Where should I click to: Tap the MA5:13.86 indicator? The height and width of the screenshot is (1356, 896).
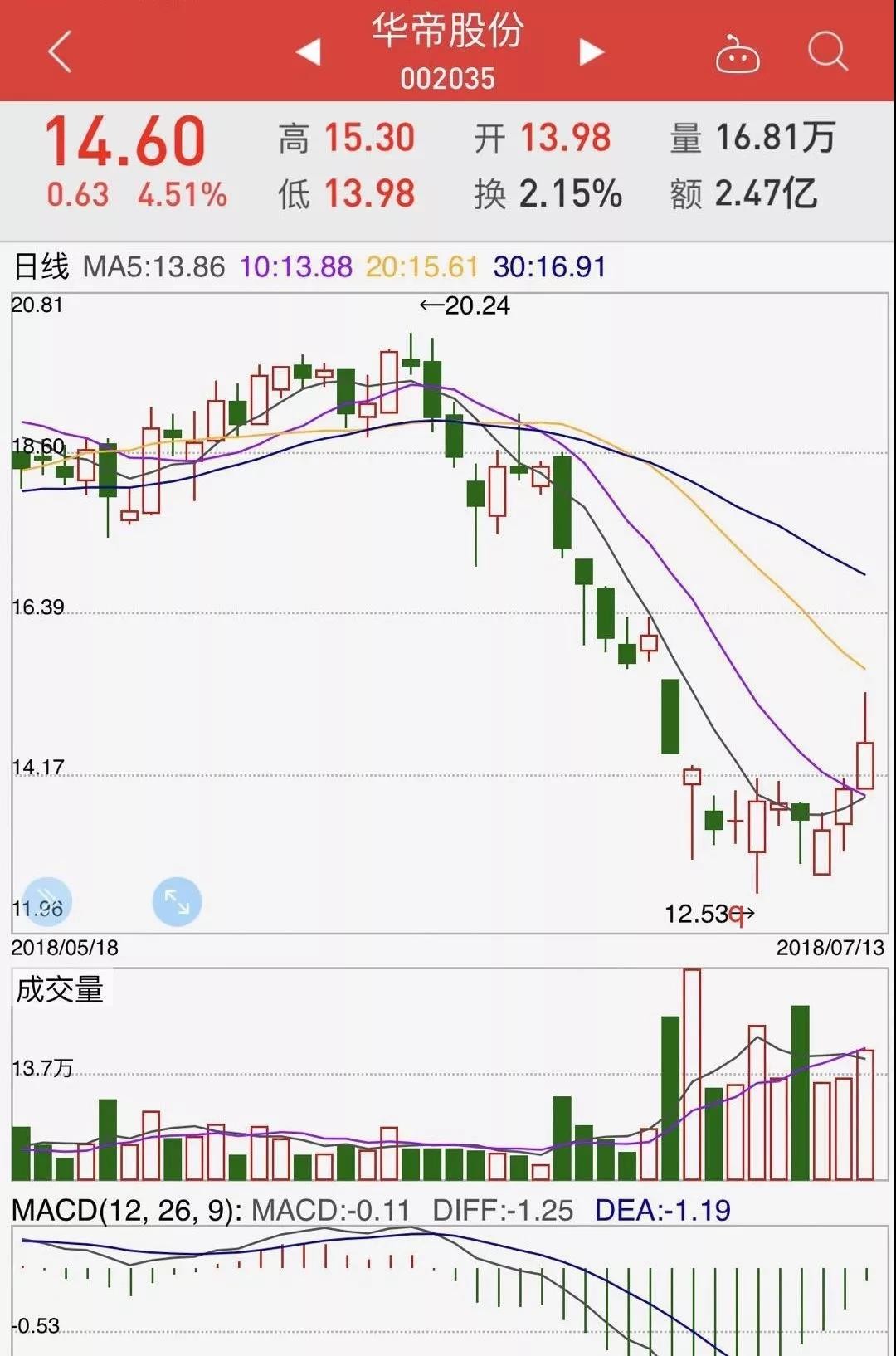point(154,266)
